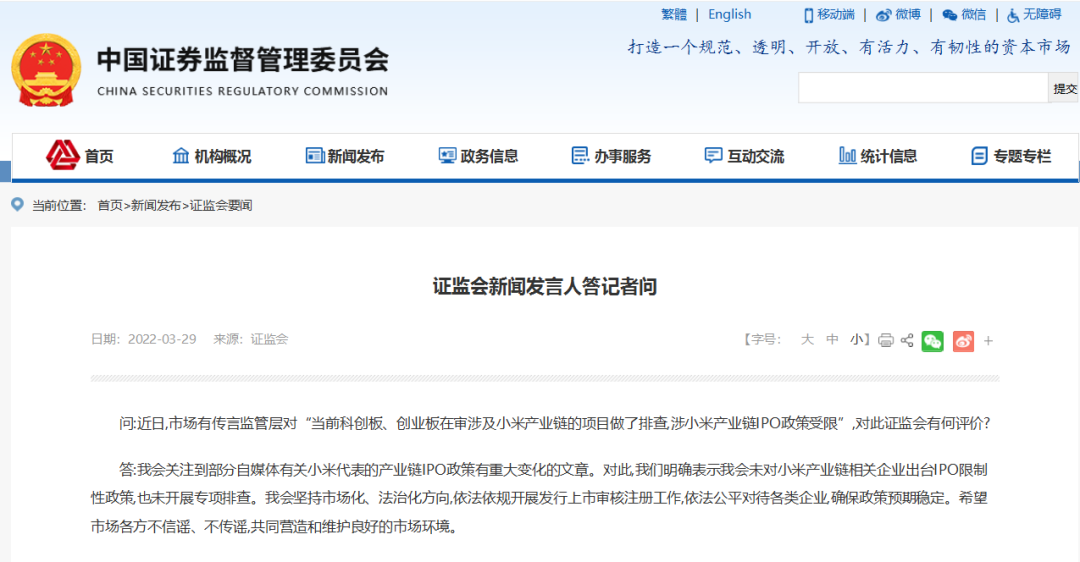
Task: Click the search input field
Action: click(923, 89)
